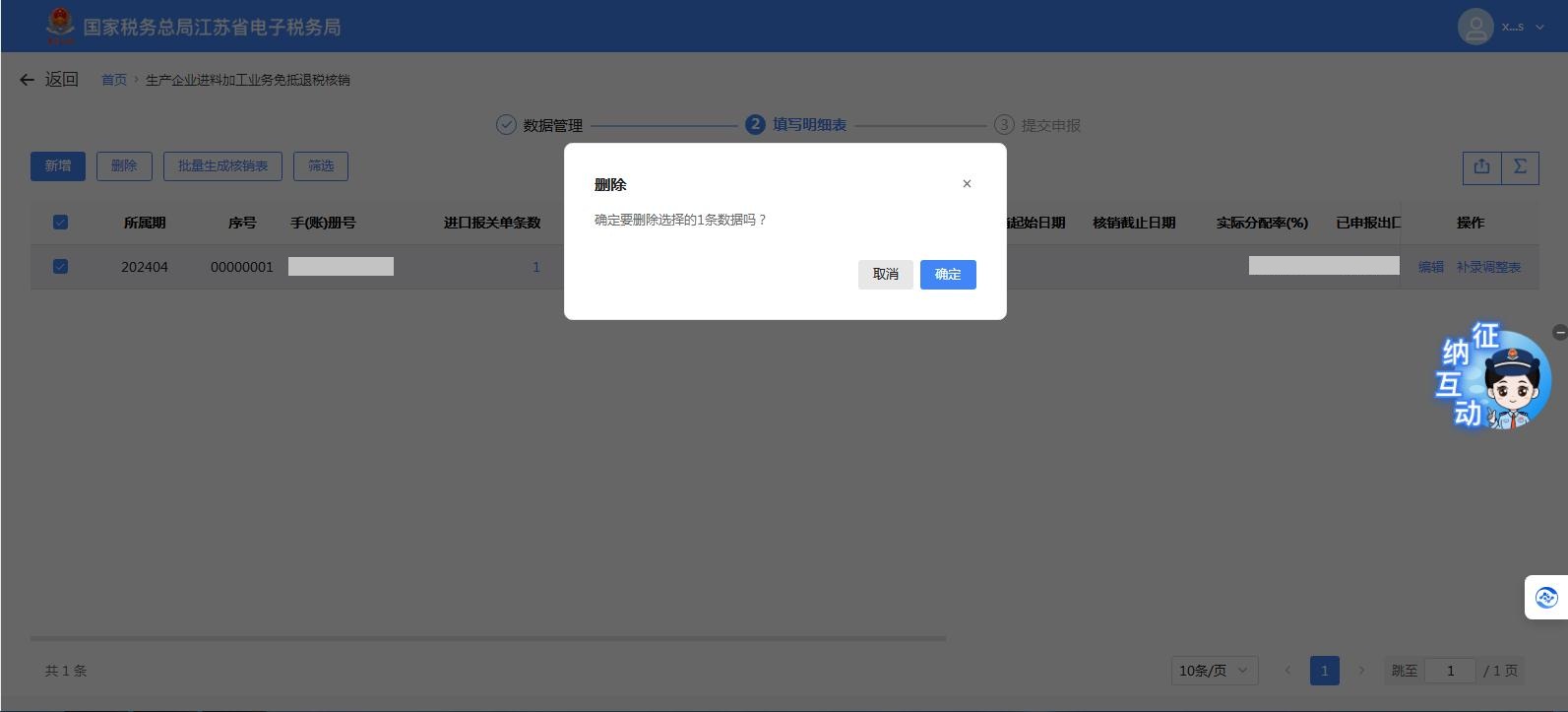The image size is (1568, 712).
Task: Click the 跳至 page number field
Action: pos(1449,671)
